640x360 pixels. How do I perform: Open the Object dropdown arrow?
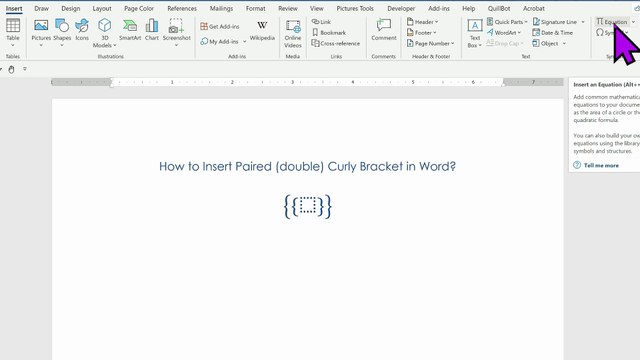pos(564,43)
